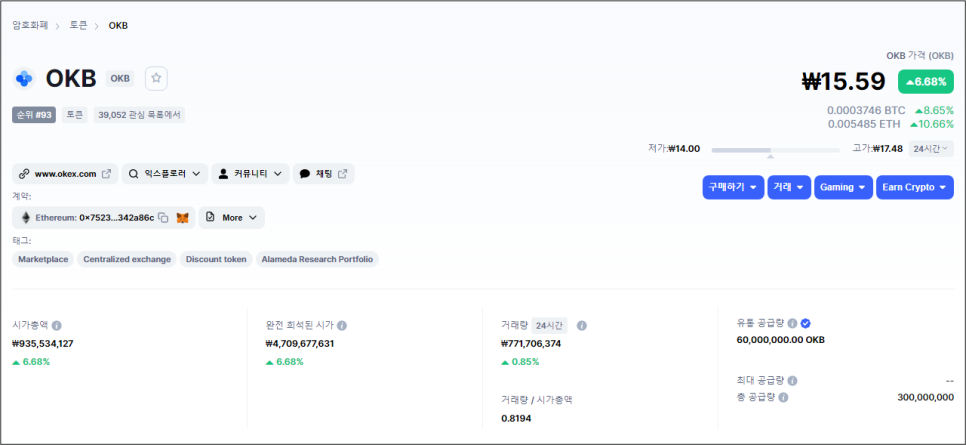This screenshot has height=445, width=966.
Task: Open info icon next to 최대 공급량
Action: click(793, 381)
